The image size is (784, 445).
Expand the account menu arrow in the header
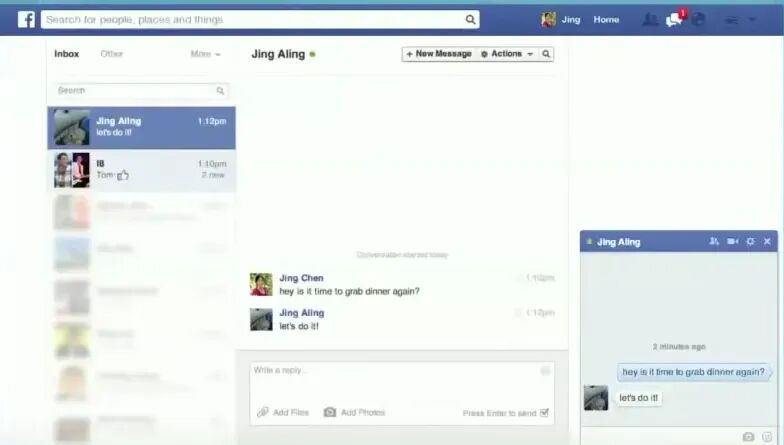[752, 20]
